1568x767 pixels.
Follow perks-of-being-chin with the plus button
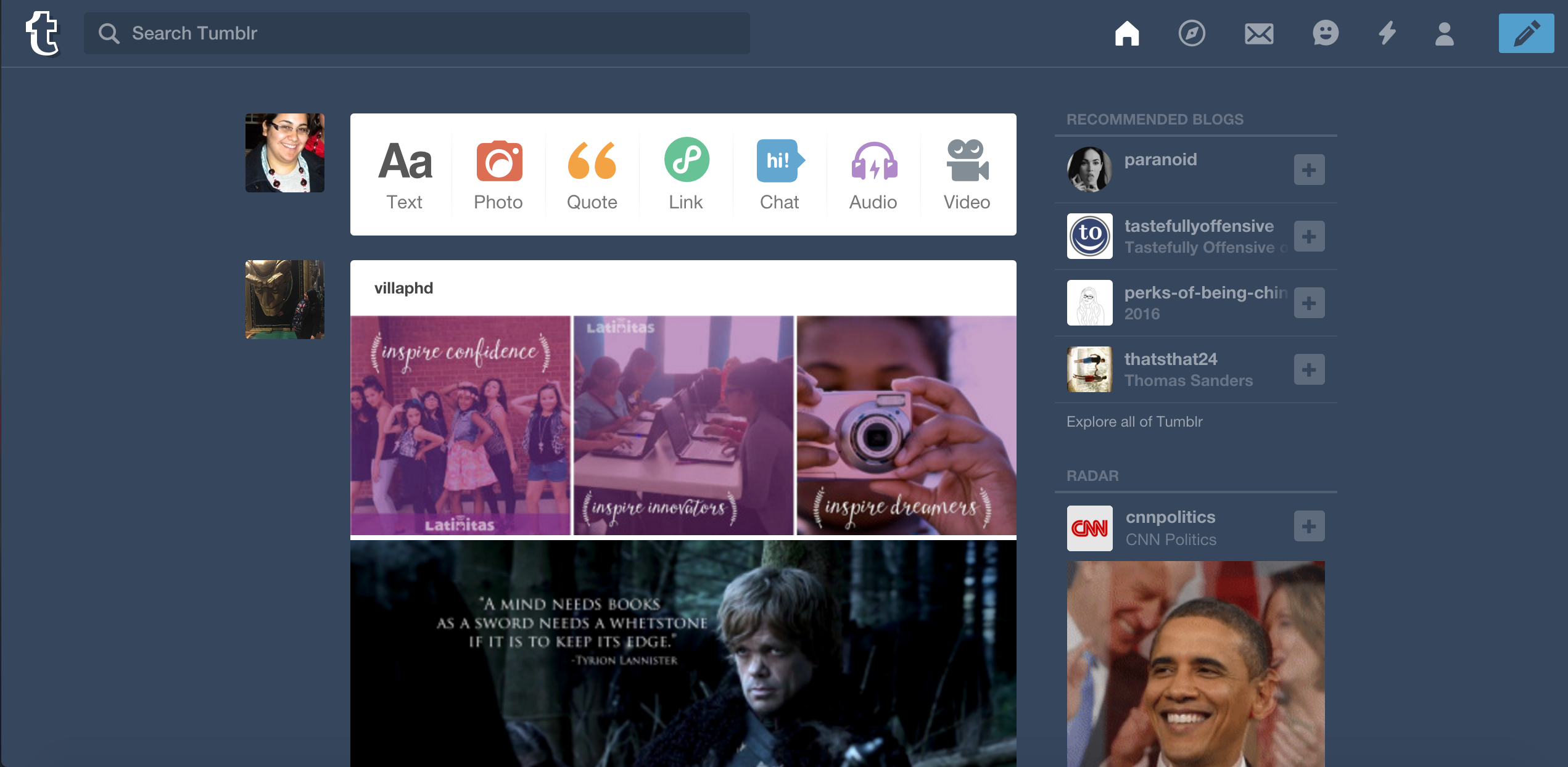coord(1309,303)
